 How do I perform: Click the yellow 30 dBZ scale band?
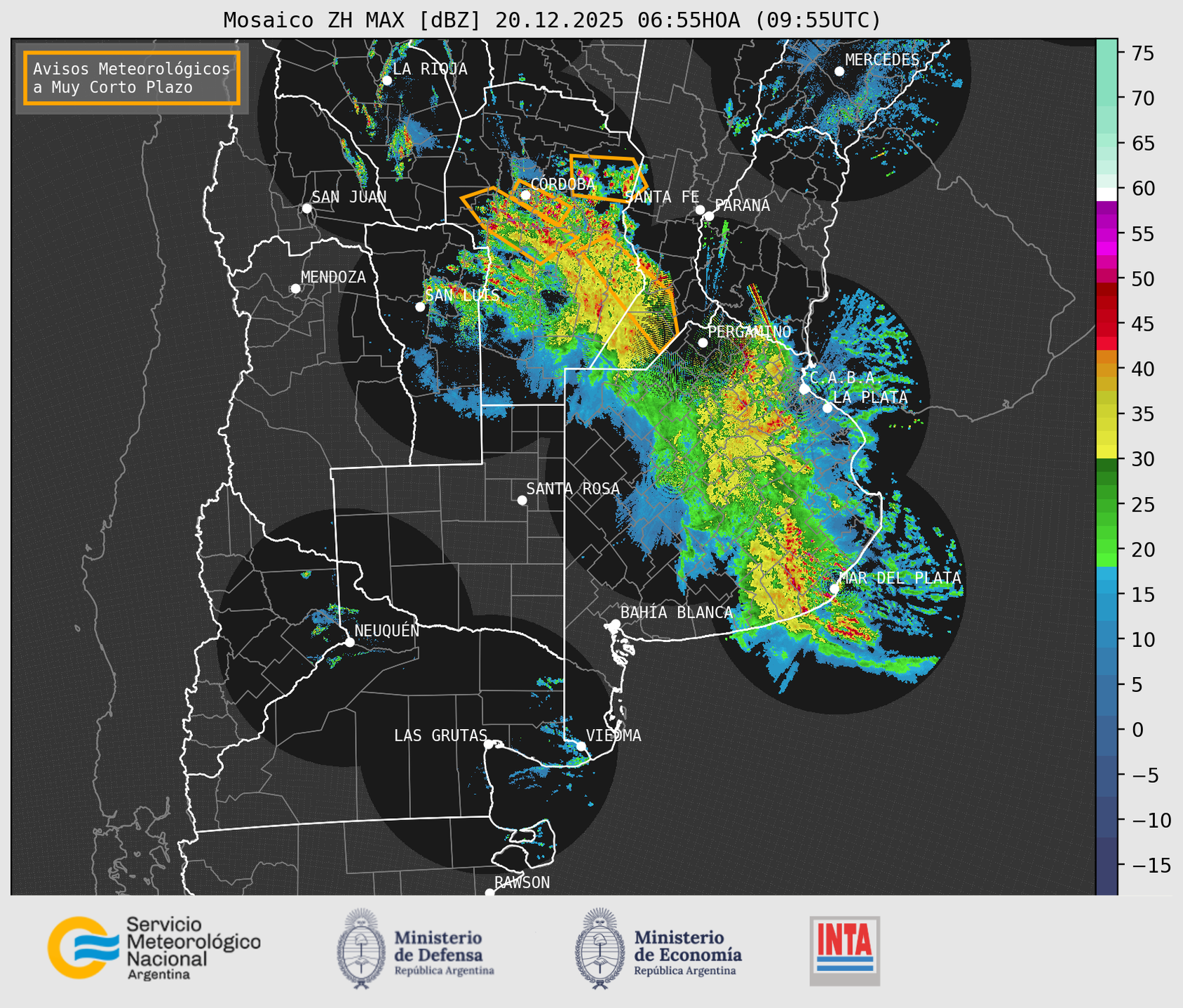coord(1106,453)
